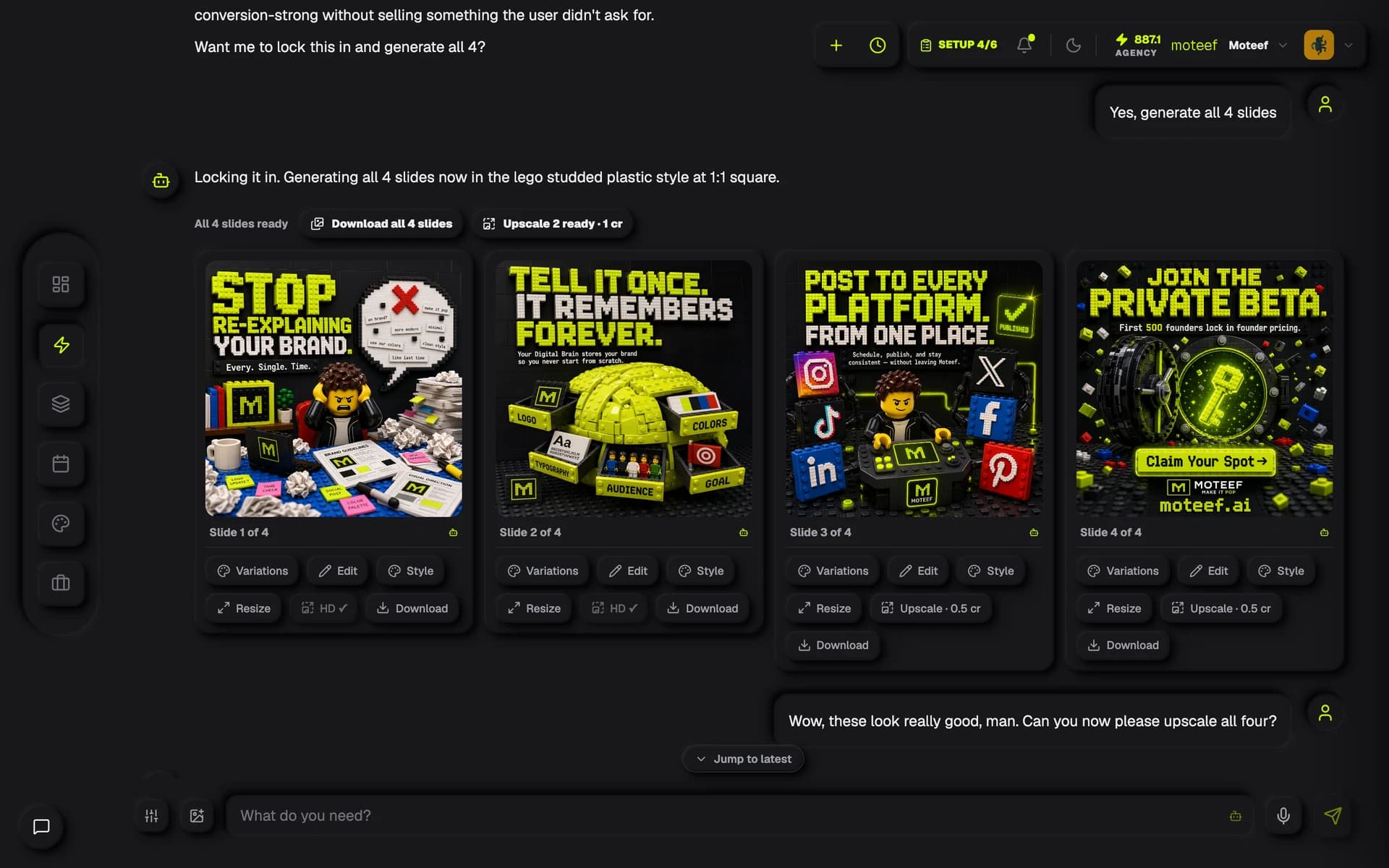1389x868 pixels.
Task: Open Style for Slide 4
Action: tap(1281, 571)
